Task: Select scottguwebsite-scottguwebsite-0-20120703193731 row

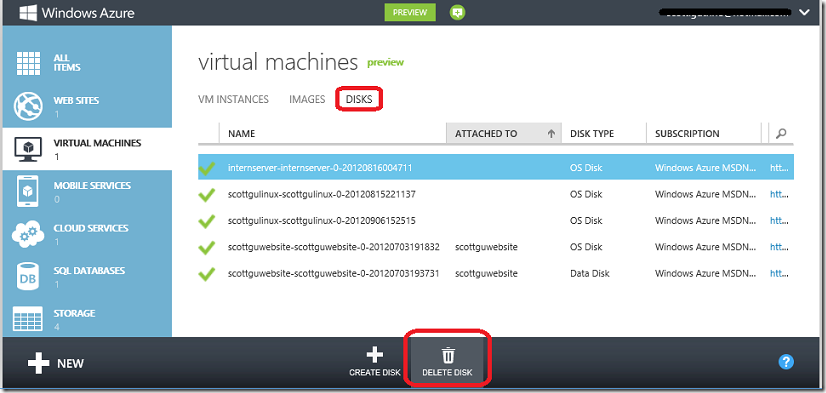Action: (x=496, y=273)
